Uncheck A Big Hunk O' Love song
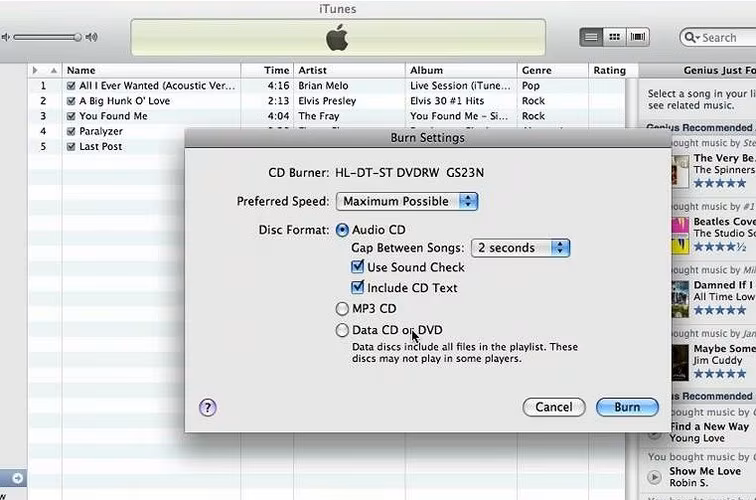756x500 pixels. (x=71, y=101)
